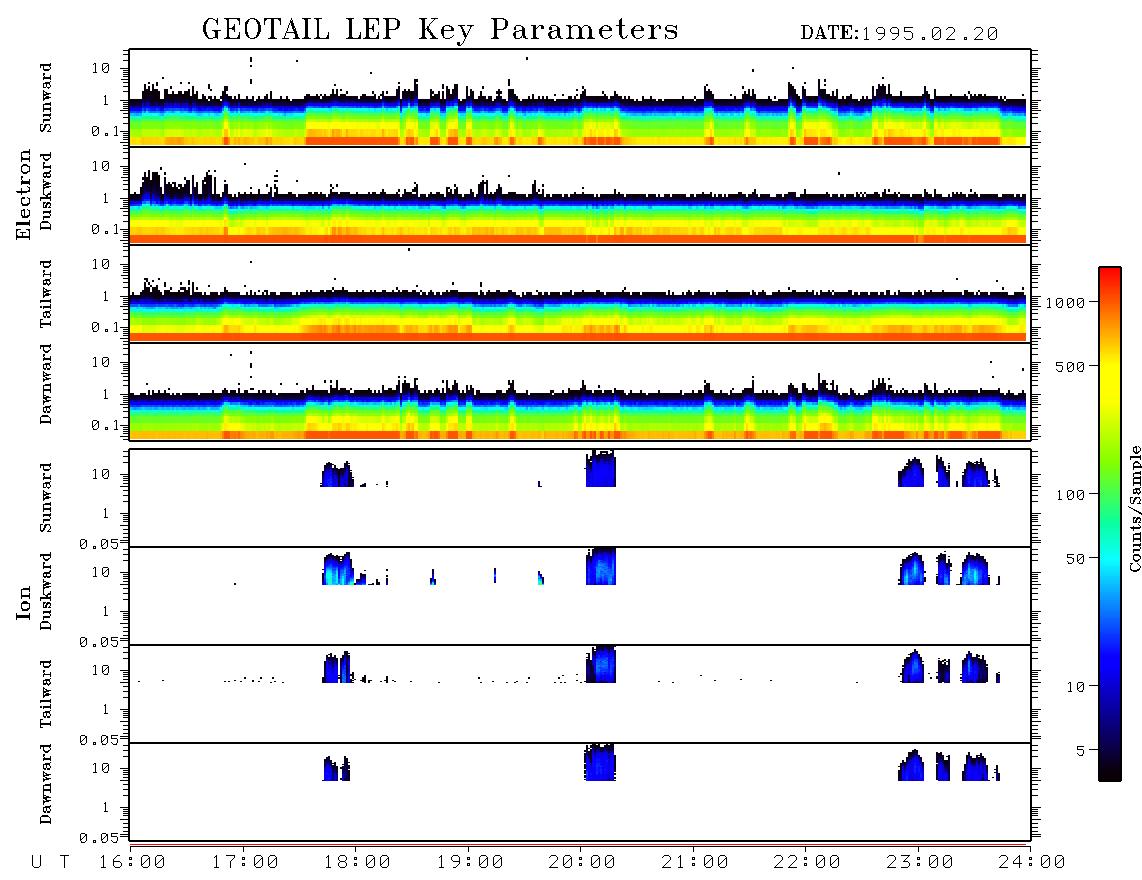
Task: Click the 1000 tick on colorbar
Action: pyautogui.click(x=1066, y=302)
